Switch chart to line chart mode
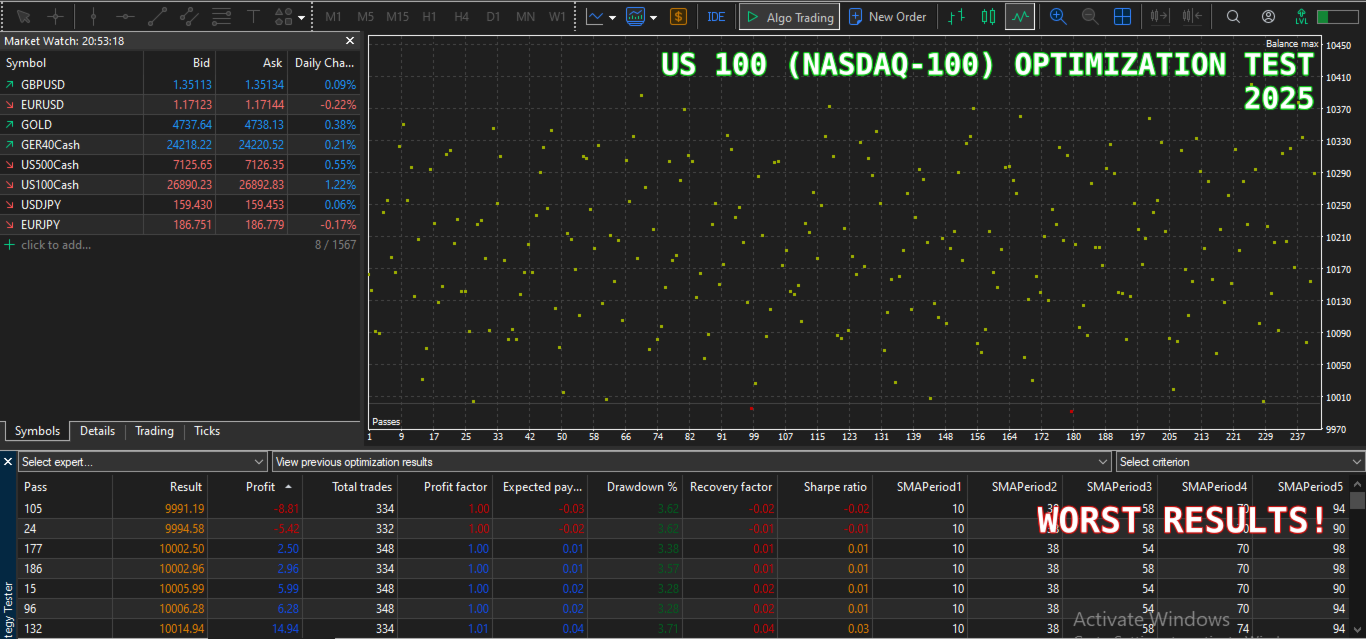 click(1020, 17)
